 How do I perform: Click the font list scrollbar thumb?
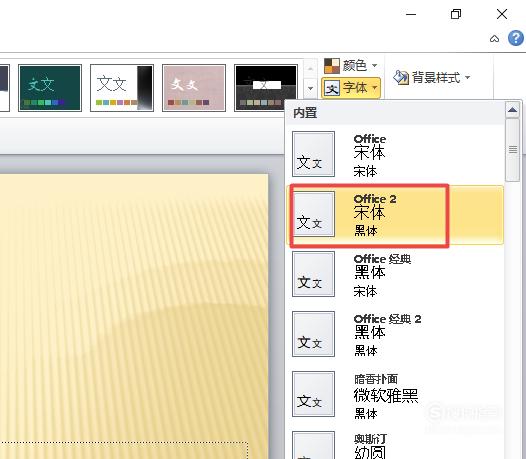click(512, 150)
